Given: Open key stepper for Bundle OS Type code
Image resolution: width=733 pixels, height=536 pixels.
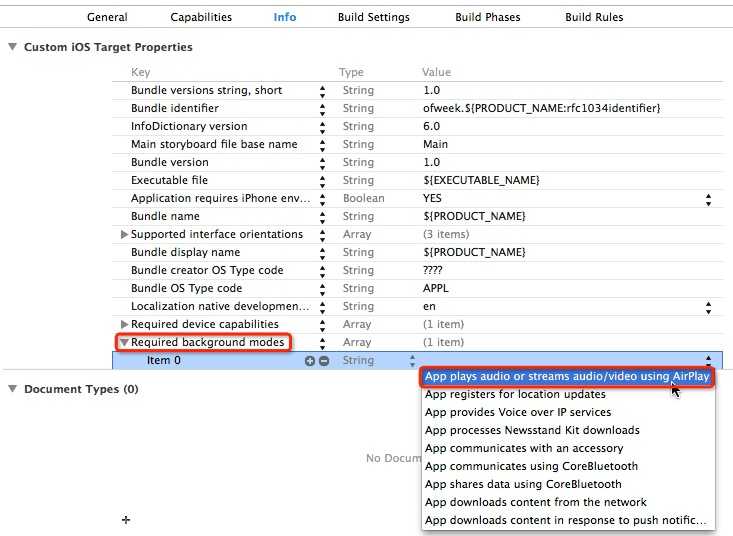Looking at the screenshot, I should pyautogui.click(x=323, y=289).
